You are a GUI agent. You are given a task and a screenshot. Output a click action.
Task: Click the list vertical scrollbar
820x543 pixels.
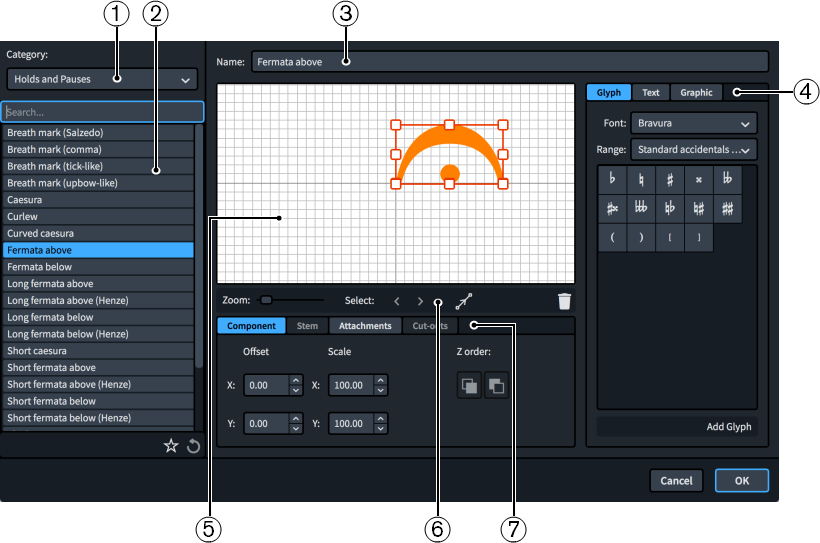199,246
